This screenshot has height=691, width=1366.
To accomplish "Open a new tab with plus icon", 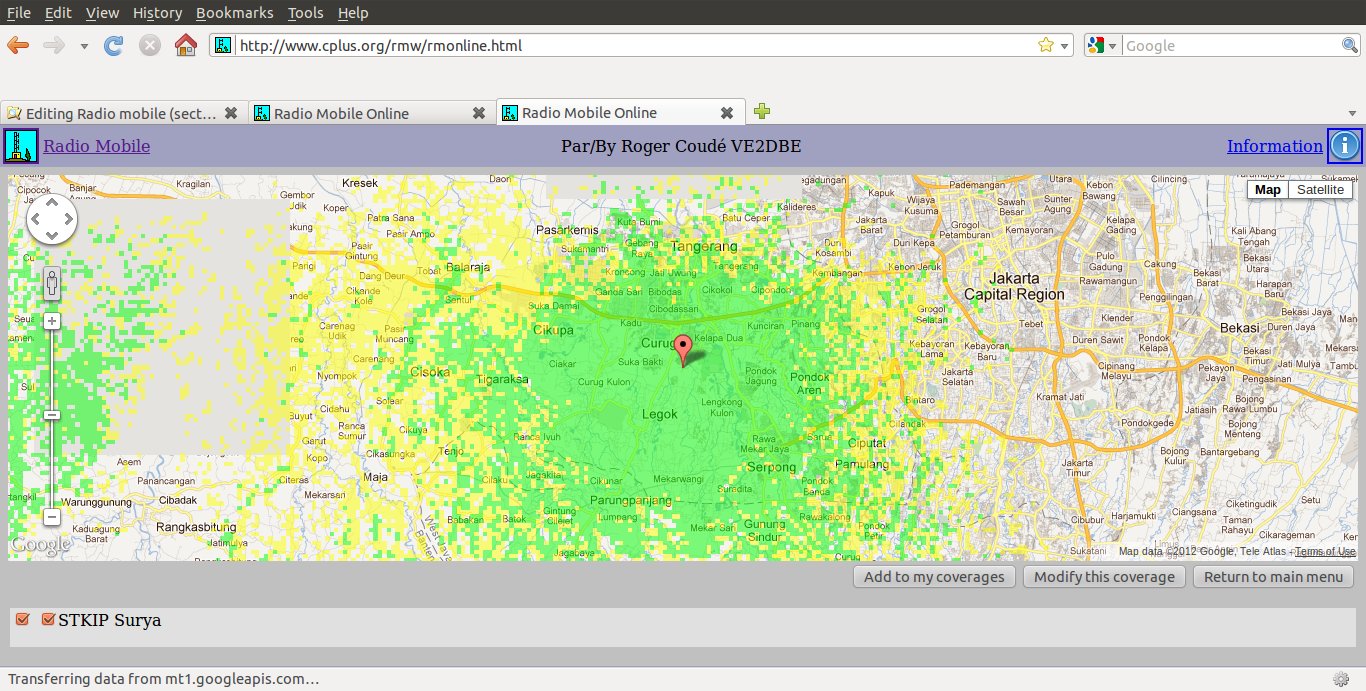I will pos(762,112).
